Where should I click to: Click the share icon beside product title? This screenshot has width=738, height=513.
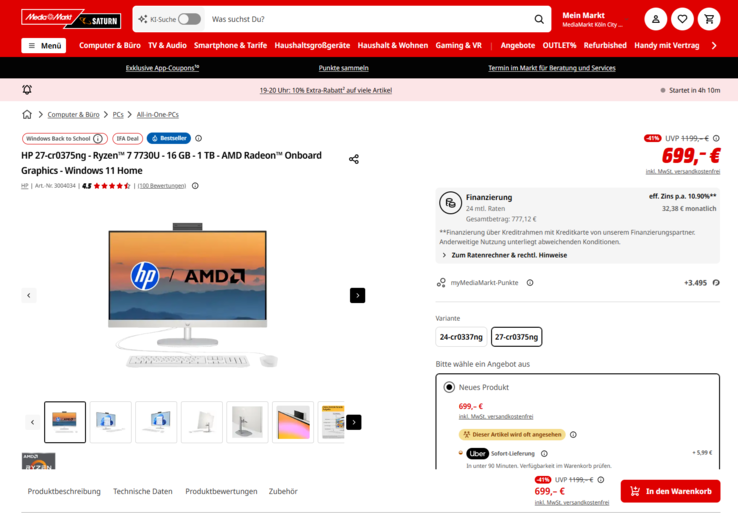(x=354, y=159)
